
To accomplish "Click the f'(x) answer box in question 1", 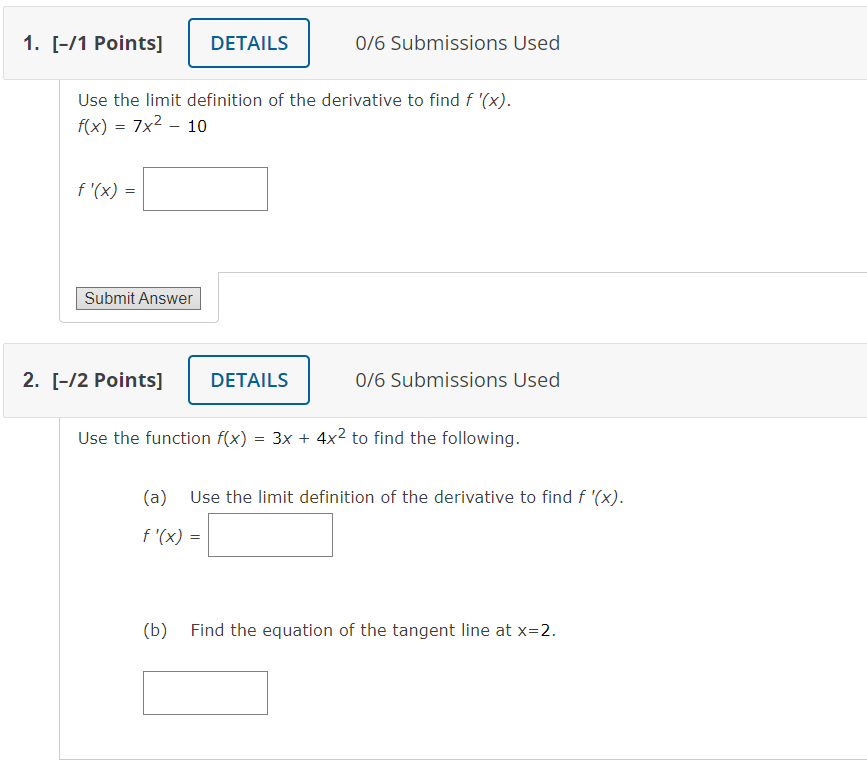I will (x=205, y=188).
